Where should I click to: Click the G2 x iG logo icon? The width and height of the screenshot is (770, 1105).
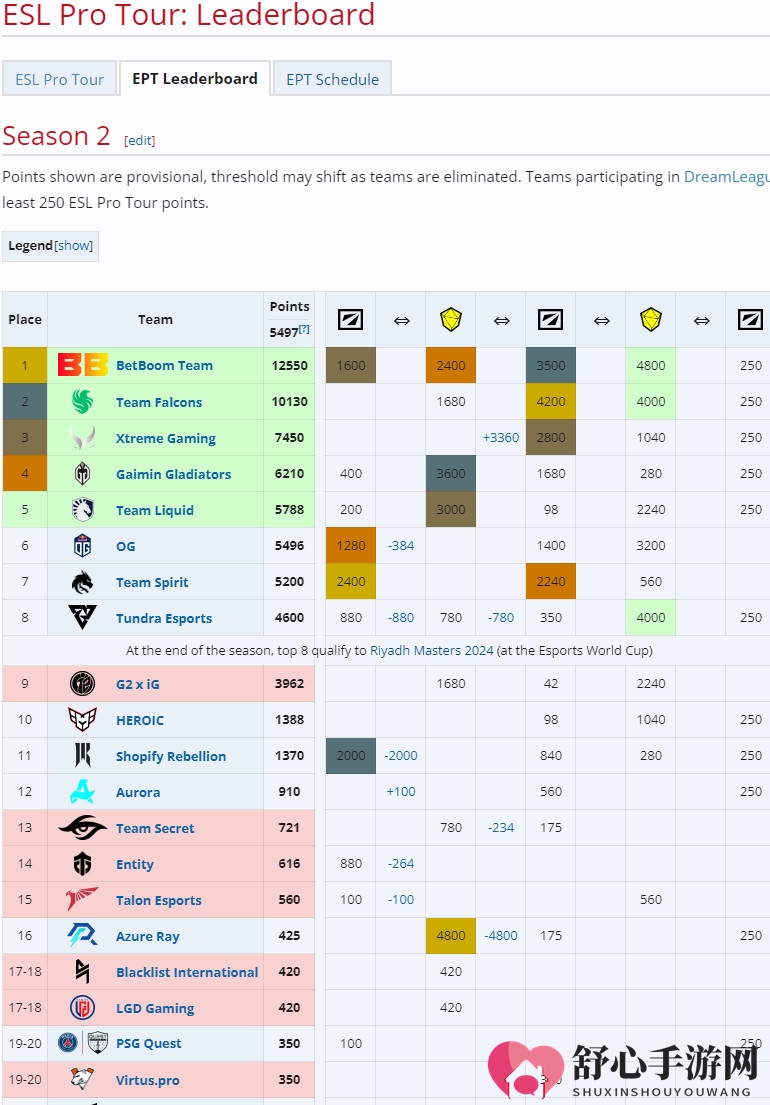pyautogui.click(x=82, y=684)
